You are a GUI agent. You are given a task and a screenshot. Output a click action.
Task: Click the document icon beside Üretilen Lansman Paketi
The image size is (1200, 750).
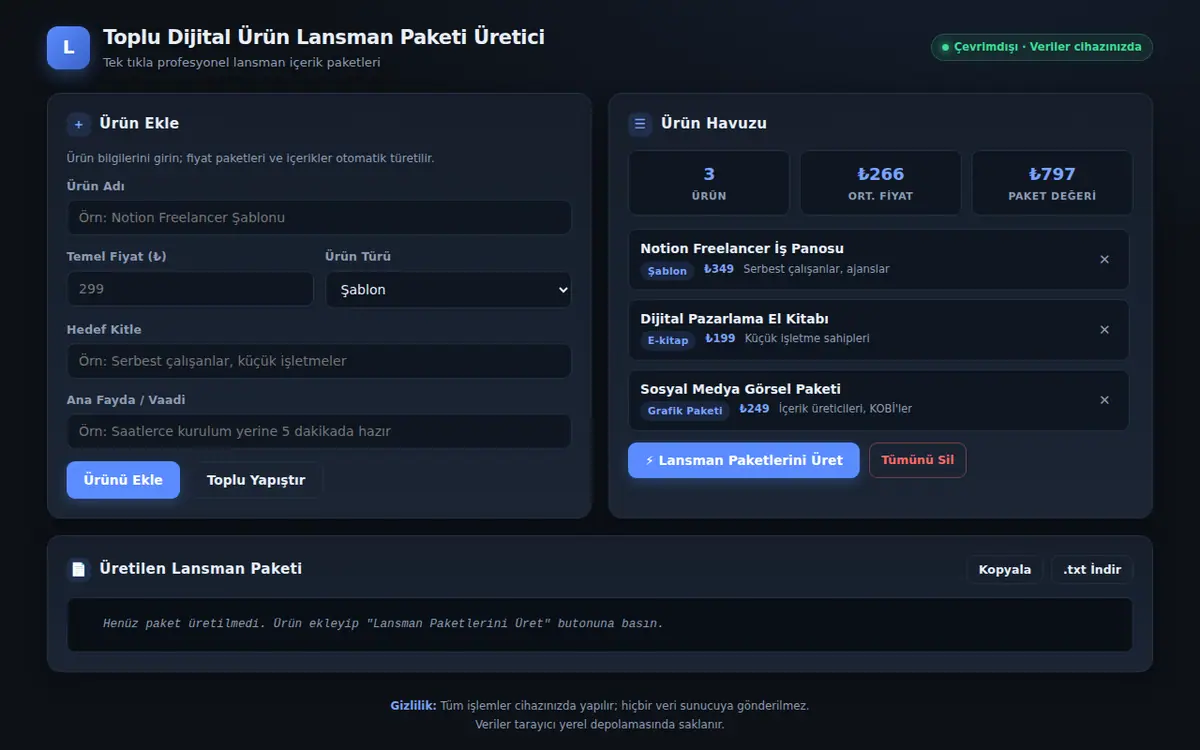[79, 569]
